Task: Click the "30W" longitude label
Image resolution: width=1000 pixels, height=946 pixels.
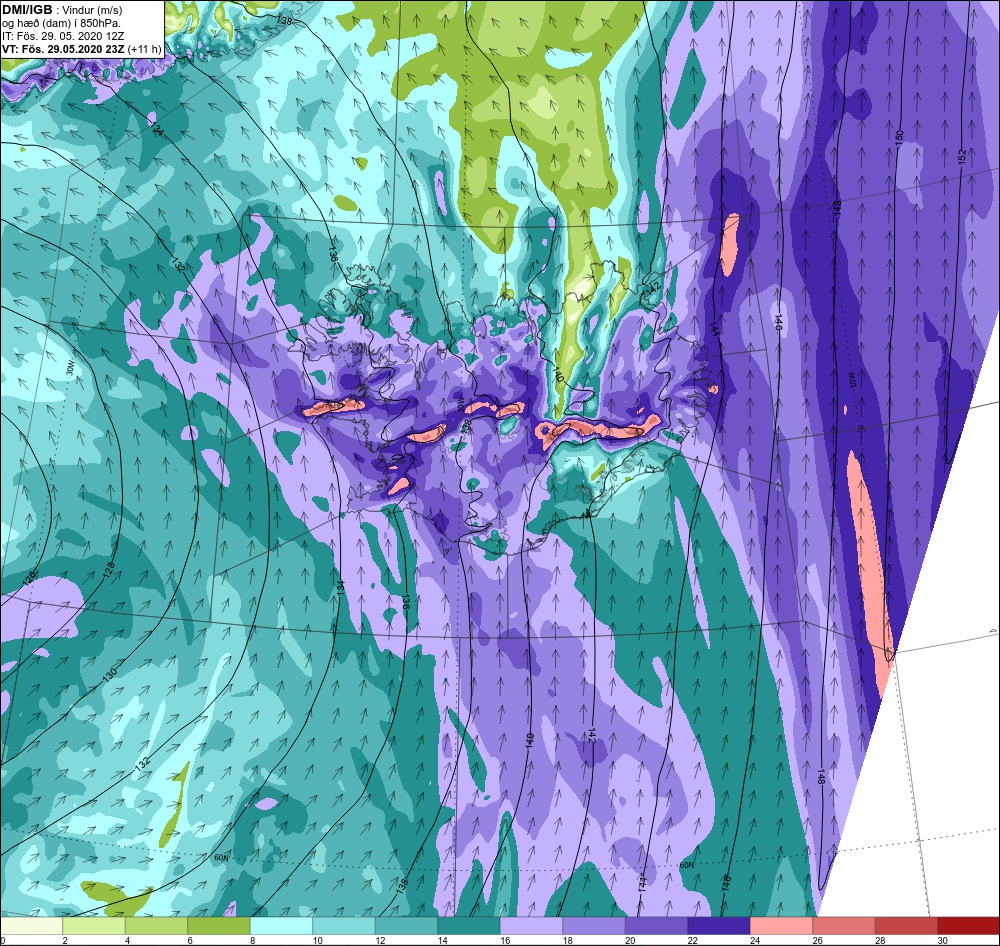Action: tap(70, 369)
